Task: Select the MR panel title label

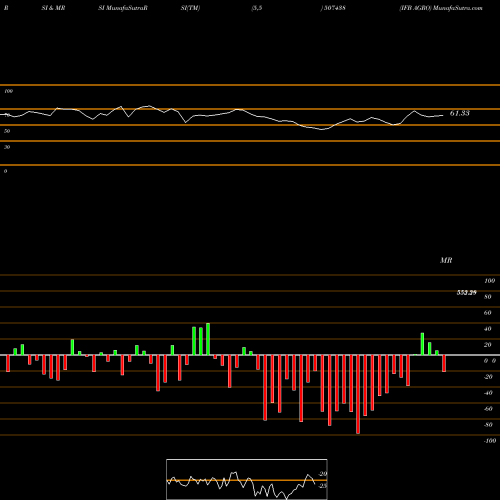Action: (446, 260)
